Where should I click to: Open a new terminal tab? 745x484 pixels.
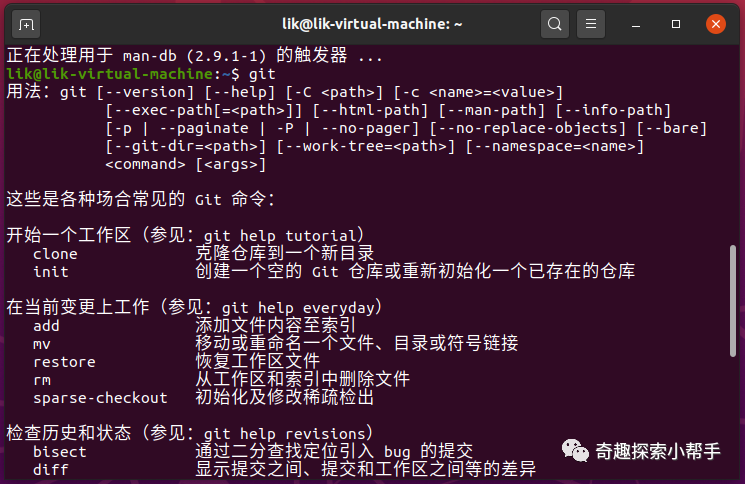27,23
